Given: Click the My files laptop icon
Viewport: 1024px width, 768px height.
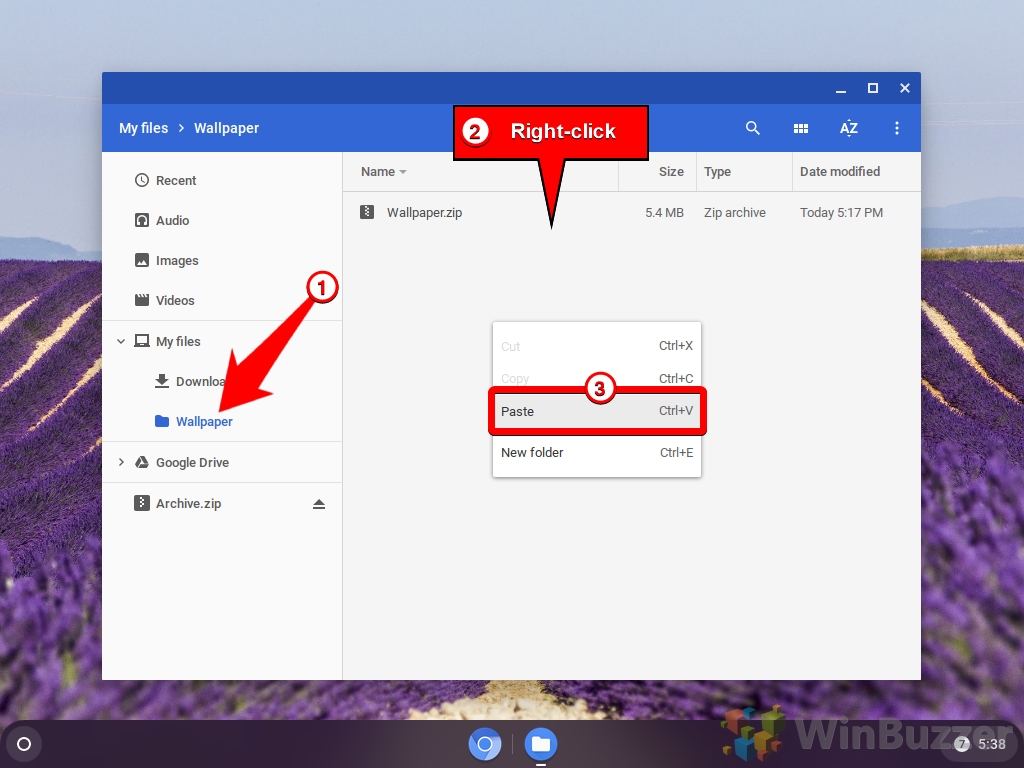Looking at the screenshot, I should tap(142, 341).
